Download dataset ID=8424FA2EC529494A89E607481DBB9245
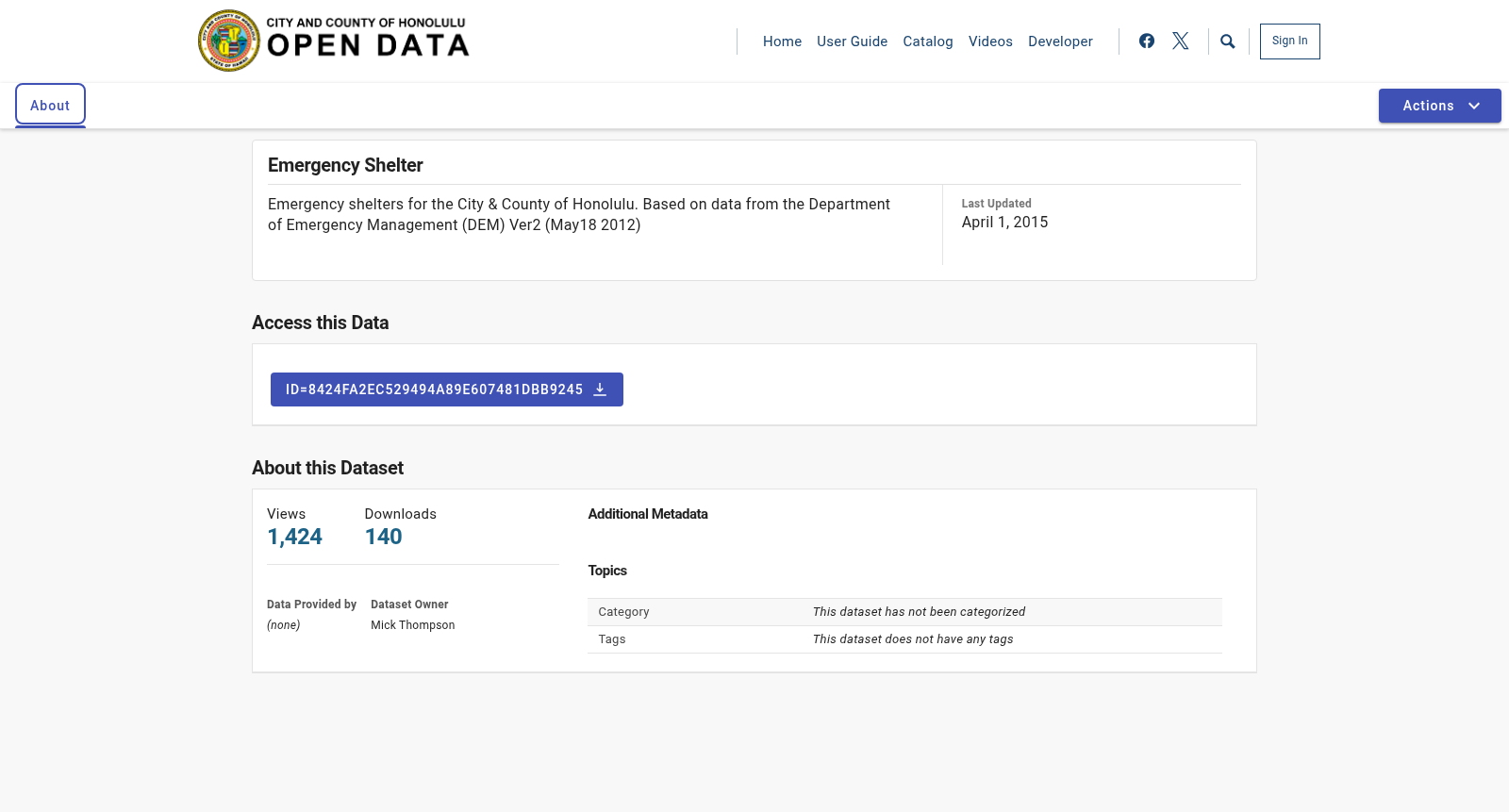The width and height of the screenshot is (1509, 812). 446,389
